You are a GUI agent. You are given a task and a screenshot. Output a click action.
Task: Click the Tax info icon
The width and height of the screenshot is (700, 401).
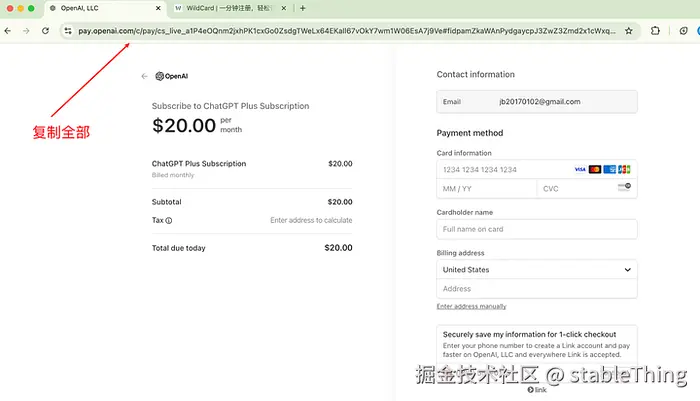pyautogui.click(x=169, y=221)
